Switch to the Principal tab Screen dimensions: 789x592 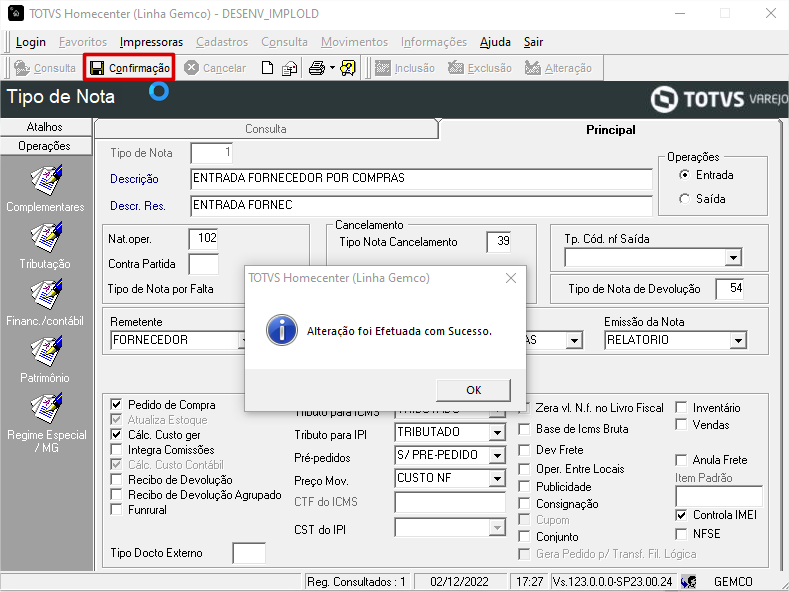tap(610, 130)
